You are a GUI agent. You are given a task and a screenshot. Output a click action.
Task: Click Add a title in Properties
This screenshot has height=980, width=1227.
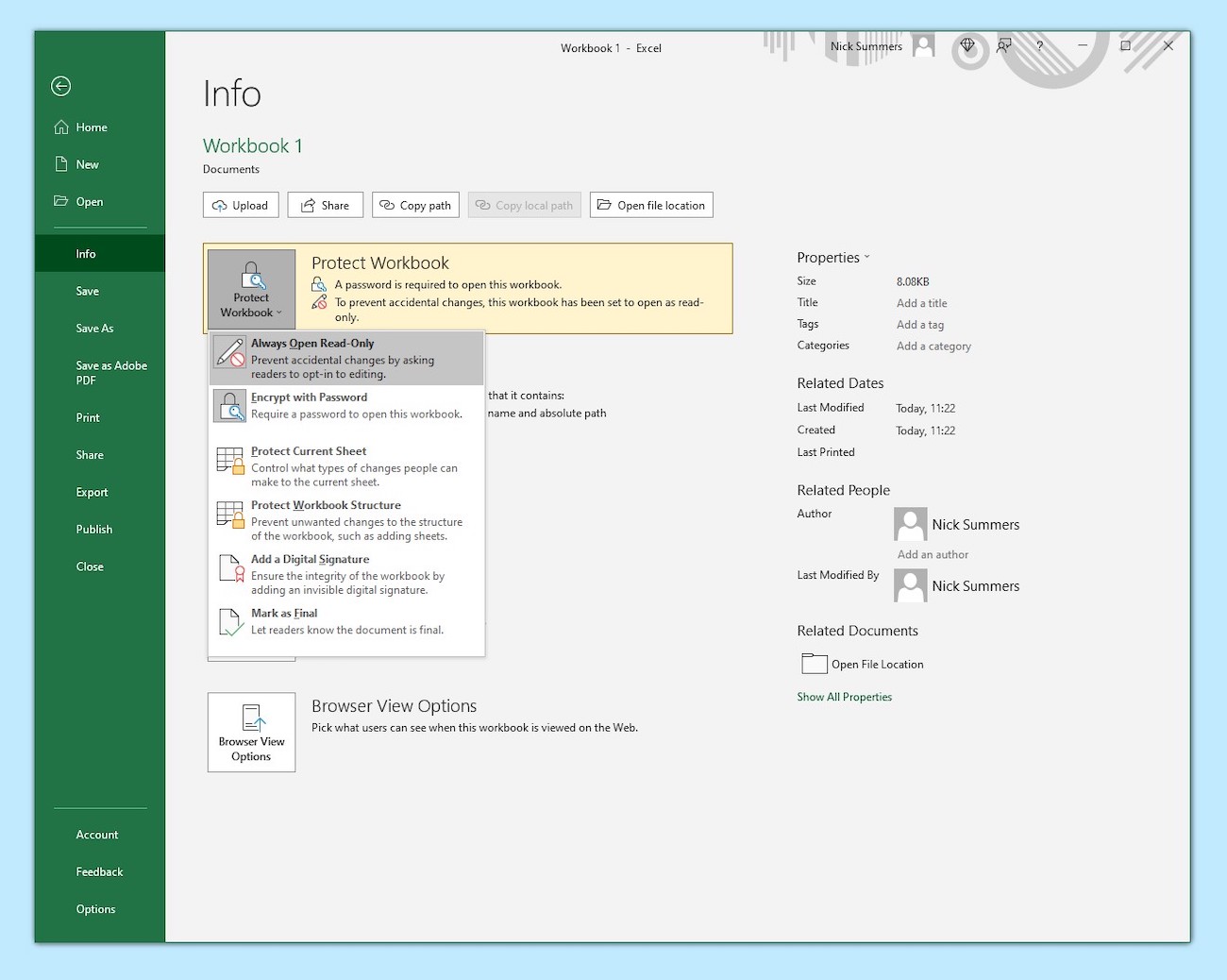click(921, 302)
